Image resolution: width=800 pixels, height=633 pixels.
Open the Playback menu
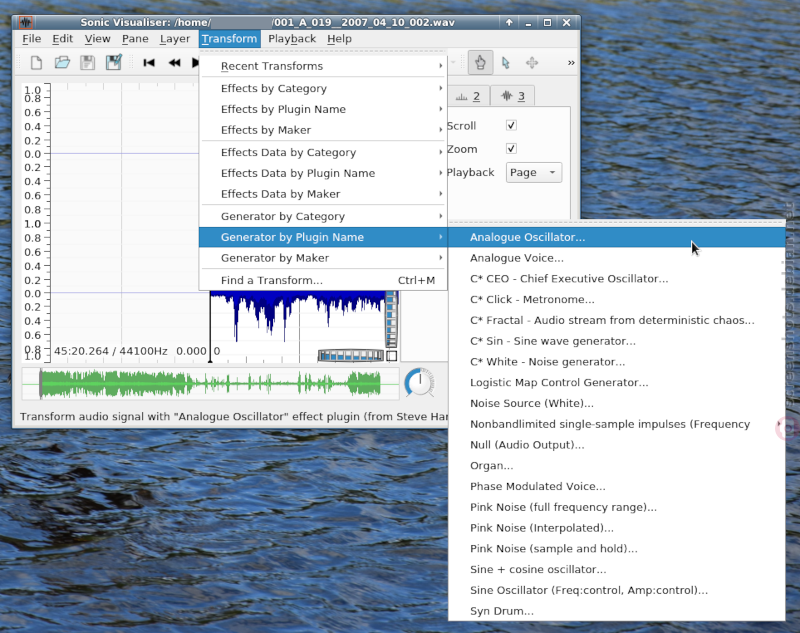click(x=292, y=39)
